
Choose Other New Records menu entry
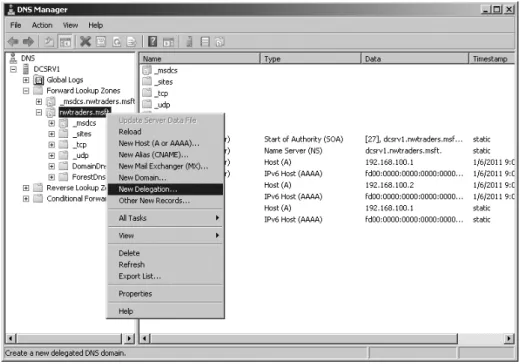click(x=165, y=201)
